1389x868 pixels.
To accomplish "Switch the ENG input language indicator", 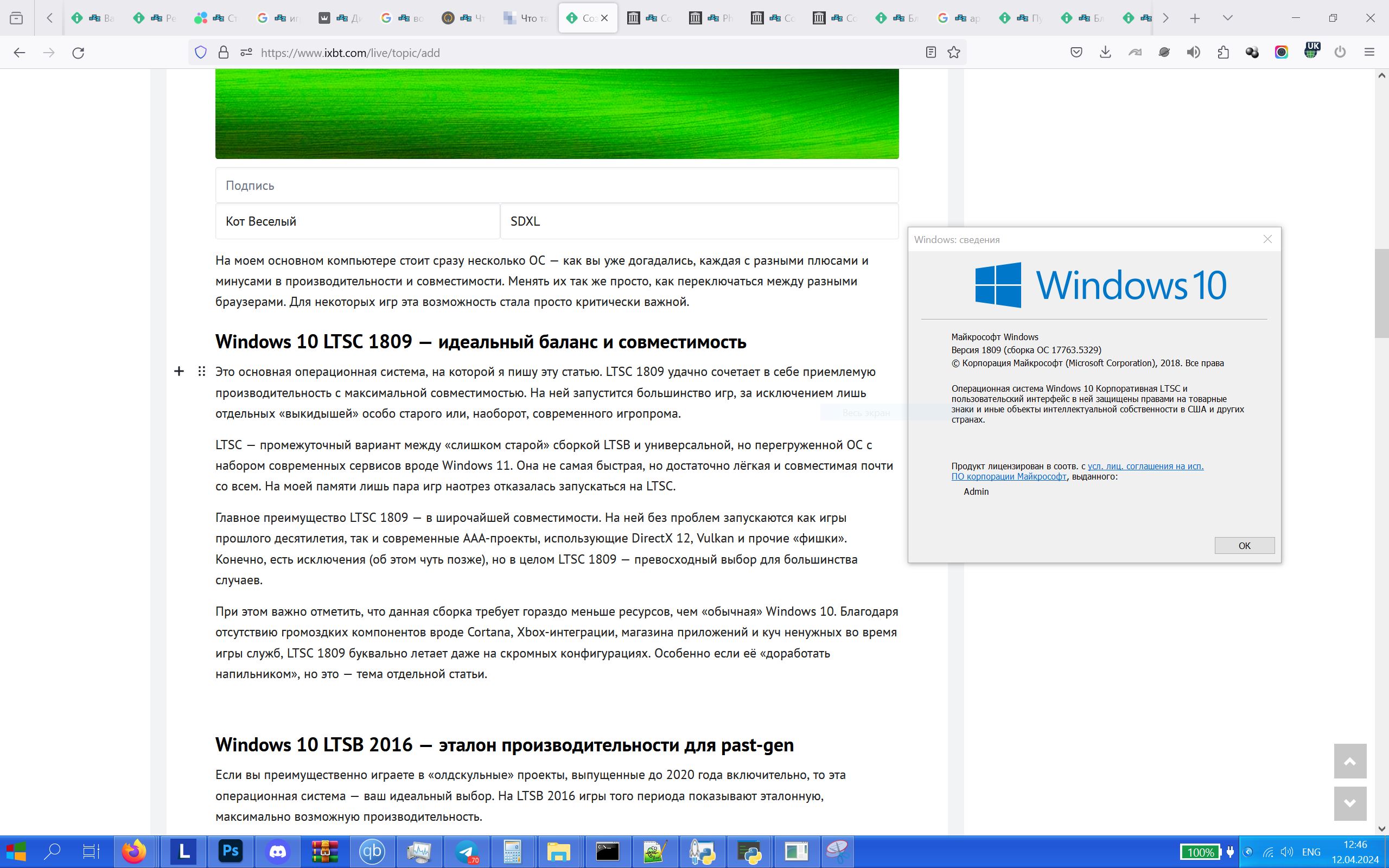I will click(1311, 852).
